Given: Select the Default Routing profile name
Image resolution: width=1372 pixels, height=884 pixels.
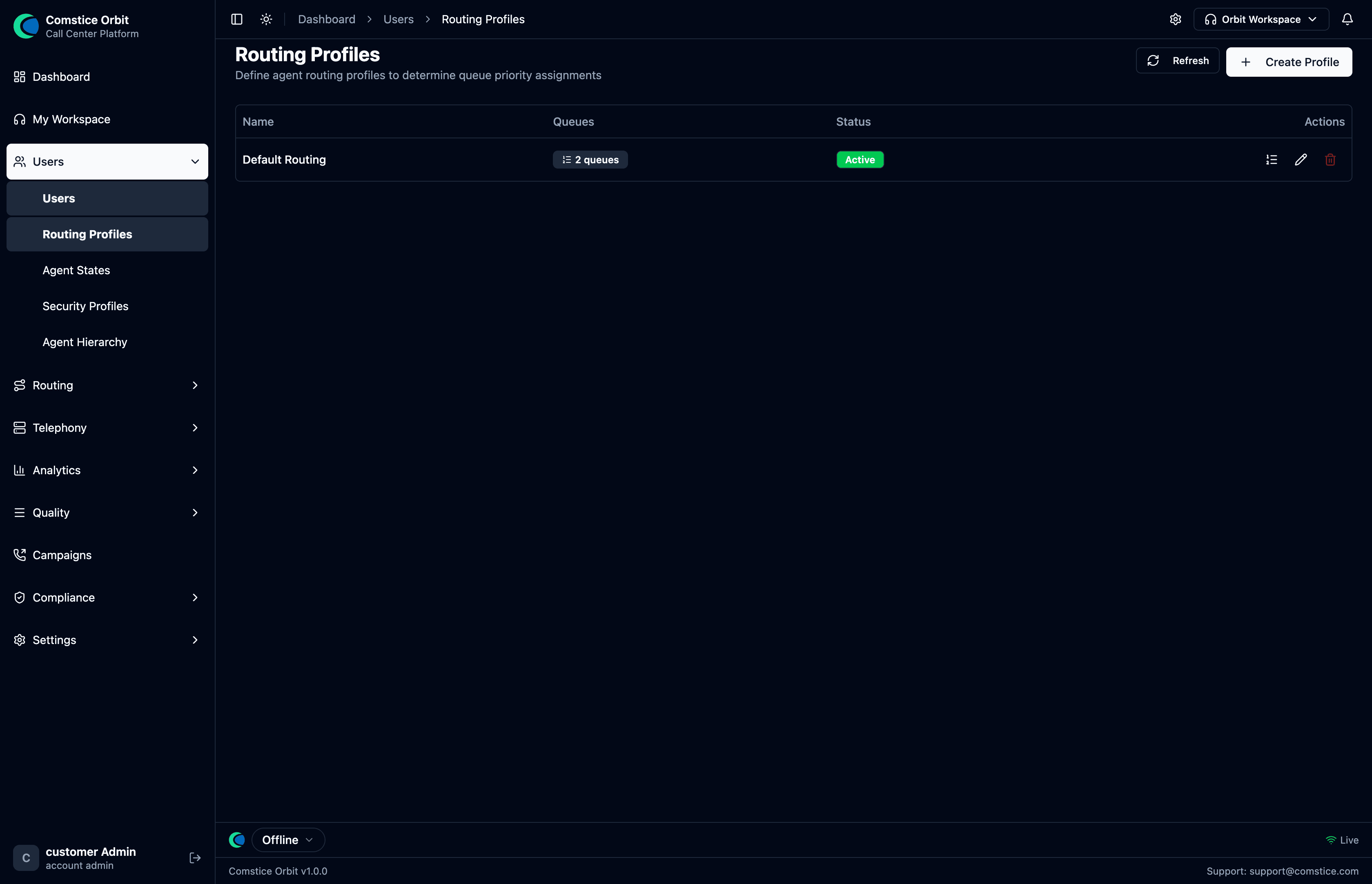Looking at the screenshot, I should [x=284, y=160].
